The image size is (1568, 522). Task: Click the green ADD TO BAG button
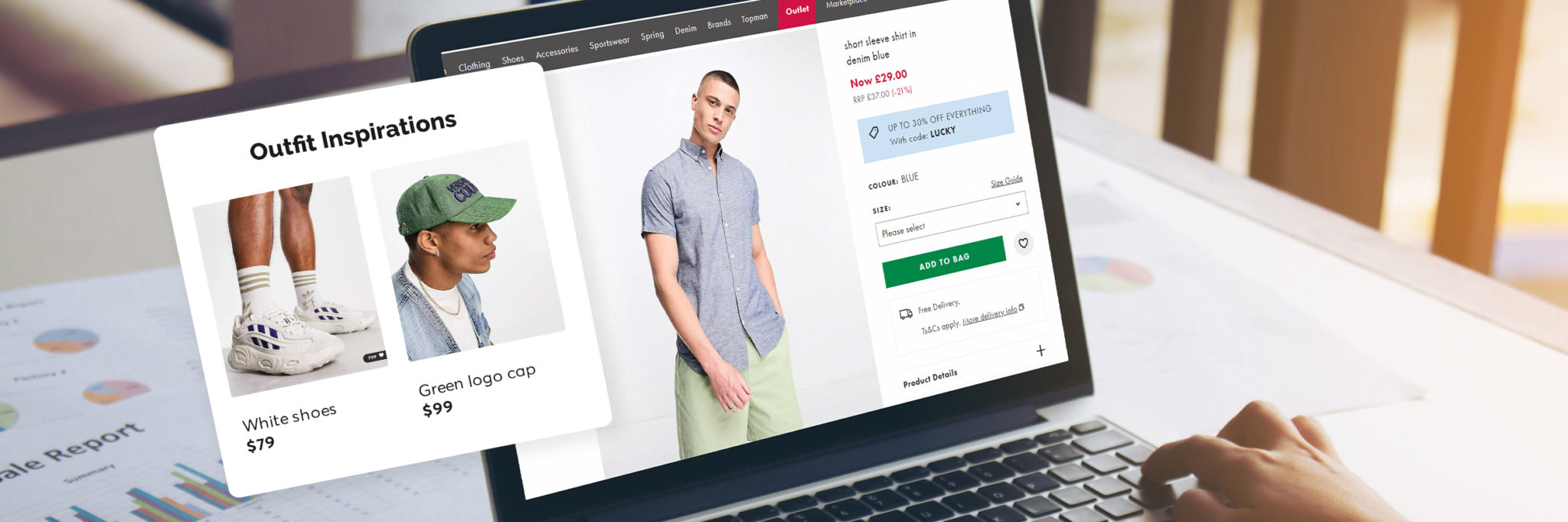pyautogui.click(x=944, y=262)
